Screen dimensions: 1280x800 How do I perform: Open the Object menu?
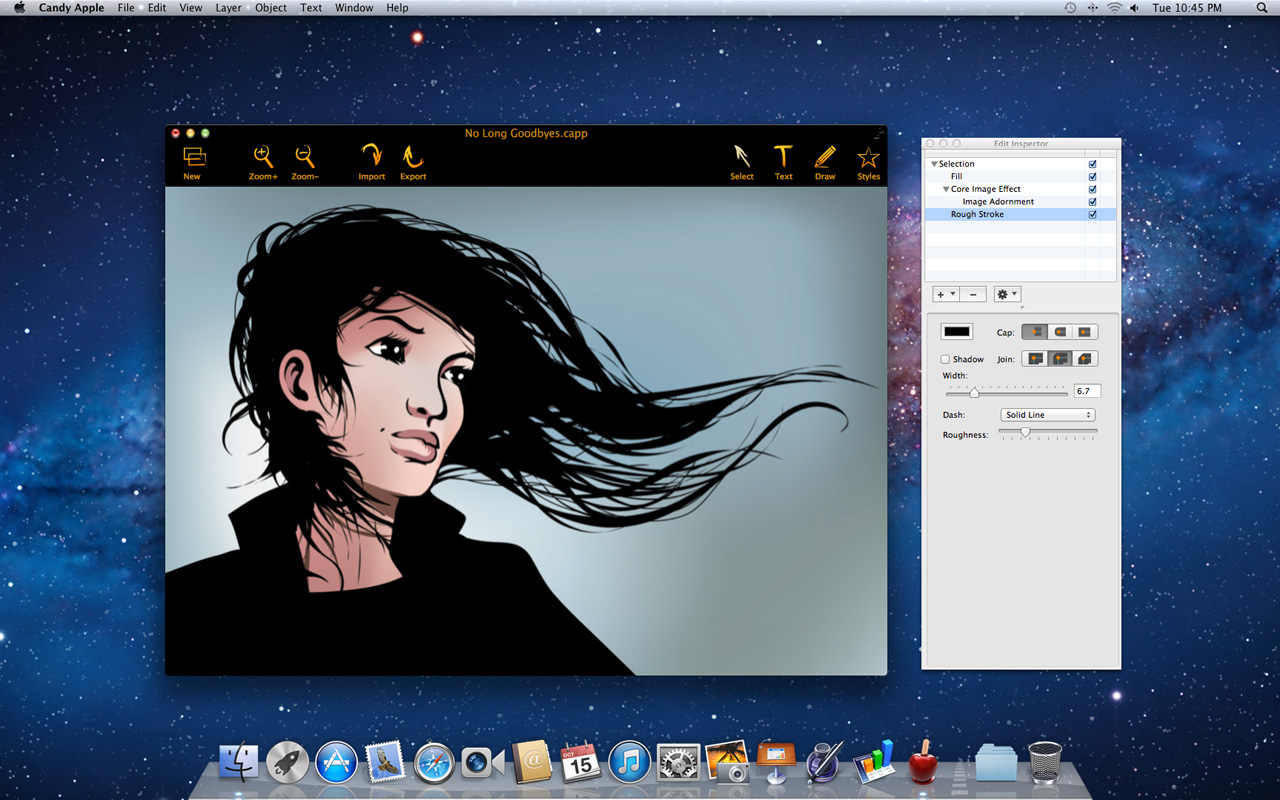tap(270, 7)
